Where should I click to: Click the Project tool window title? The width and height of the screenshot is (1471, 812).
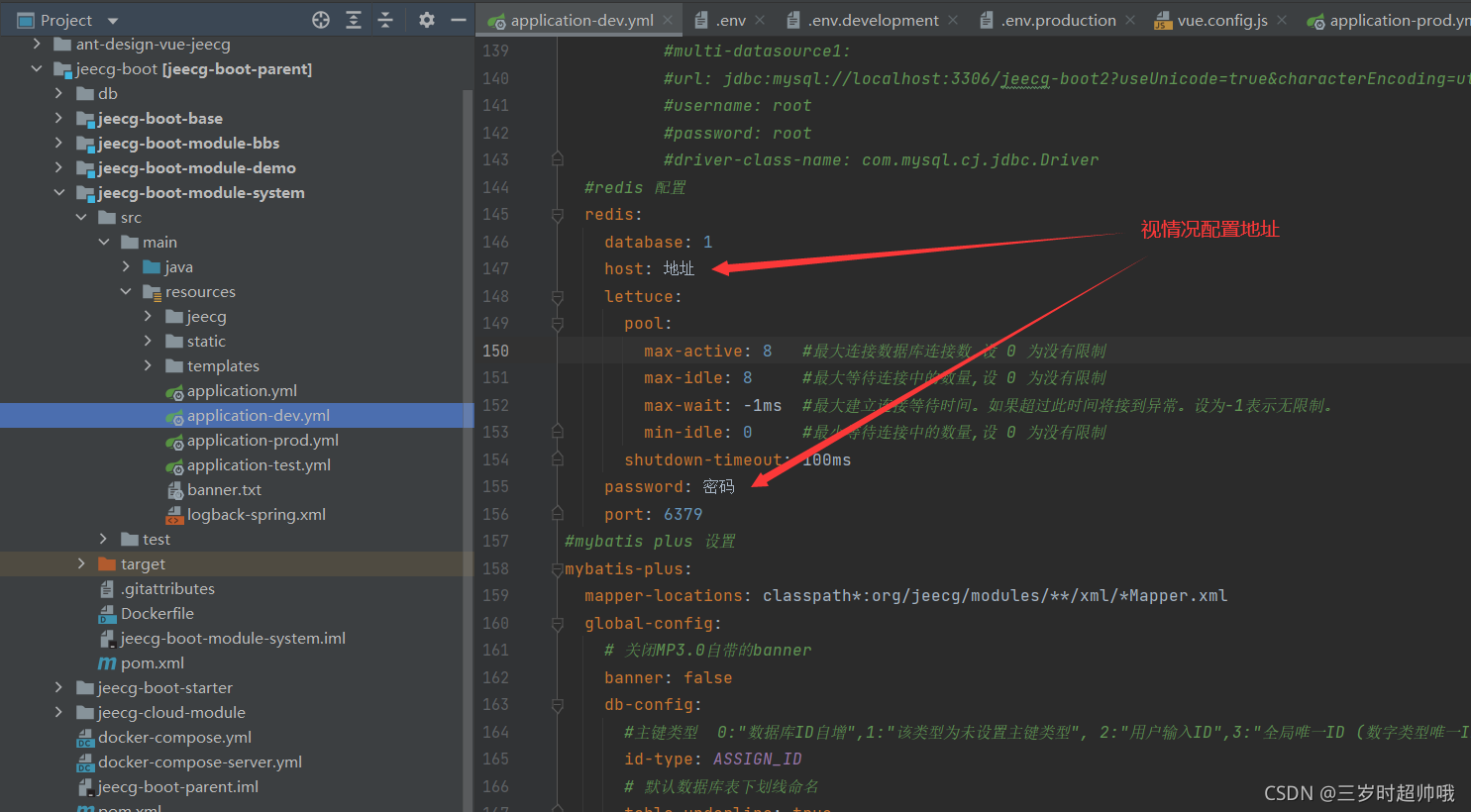(66, 20)
